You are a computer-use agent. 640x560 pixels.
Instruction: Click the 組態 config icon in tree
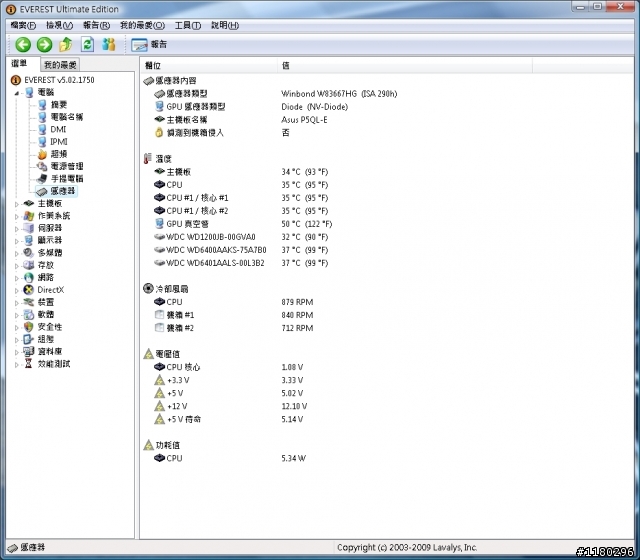click(x=28, y=339)
